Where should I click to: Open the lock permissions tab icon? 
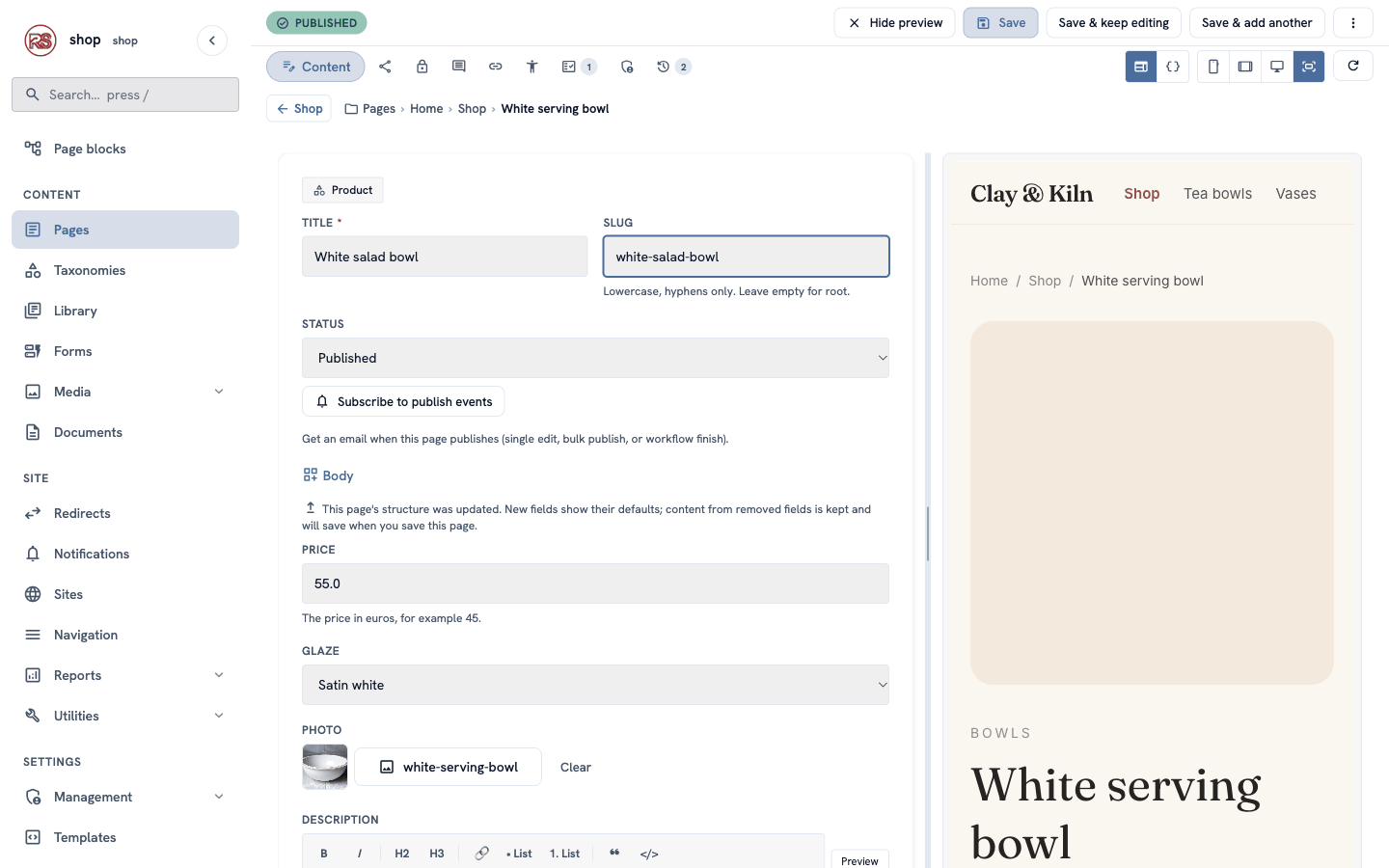[422, 67]
